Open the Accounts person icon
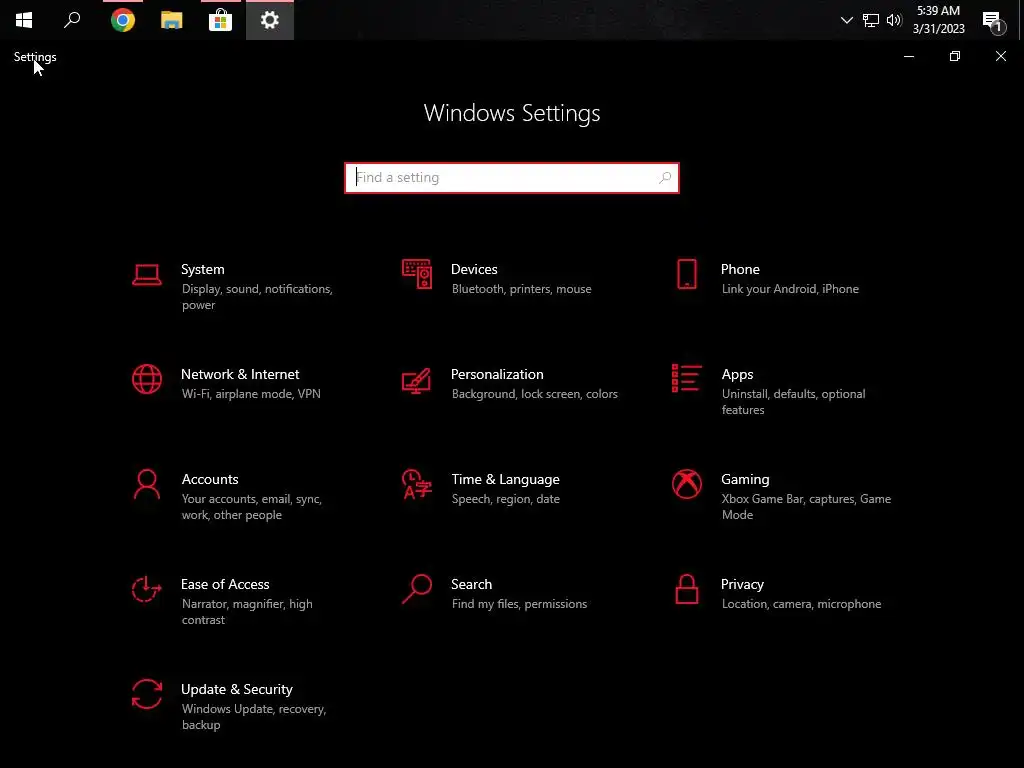Image resolution: width=1024 pixels, height=768 pixels. tap(147, 484)
